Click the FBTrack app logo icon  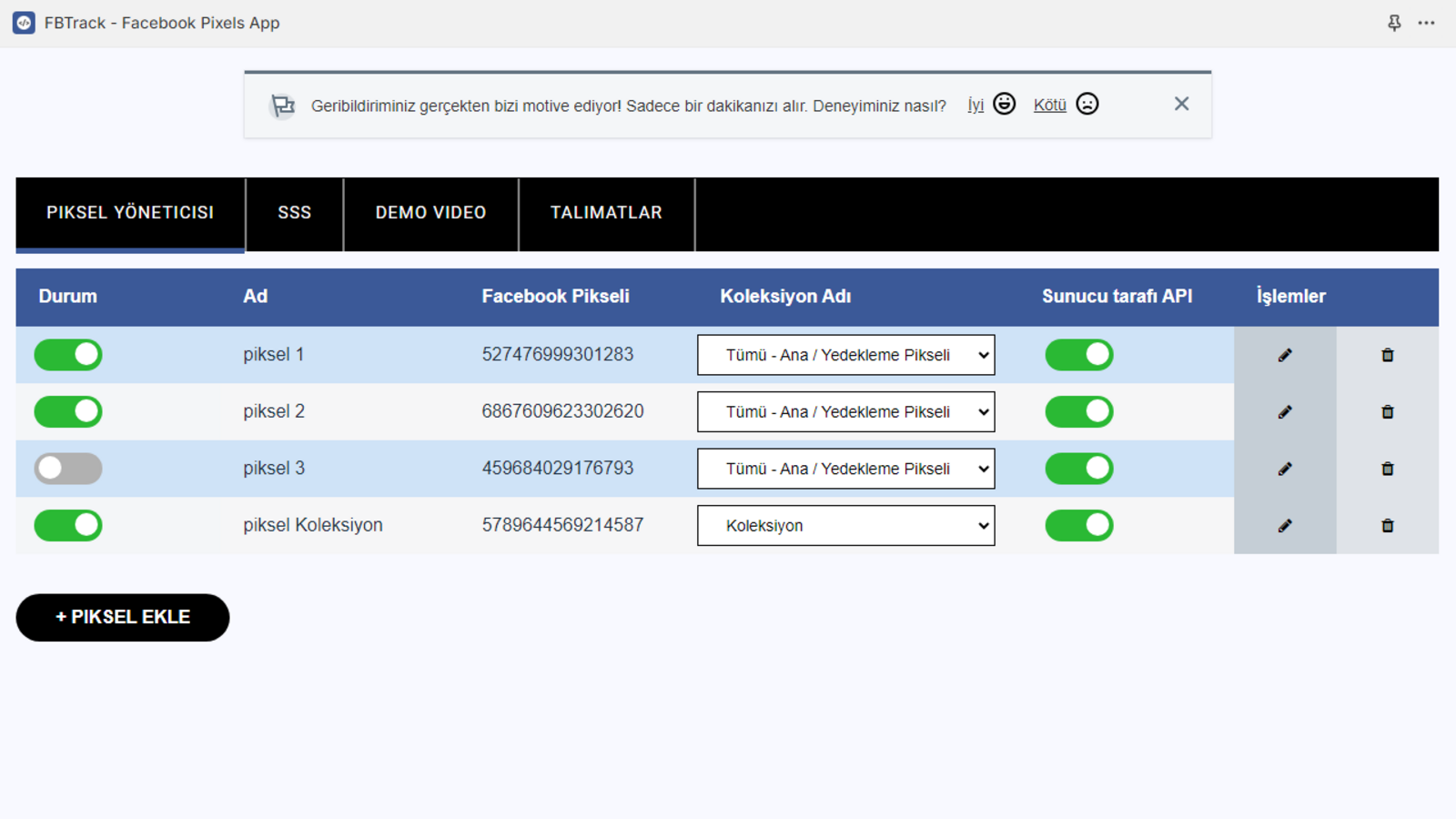pos(24,23)
